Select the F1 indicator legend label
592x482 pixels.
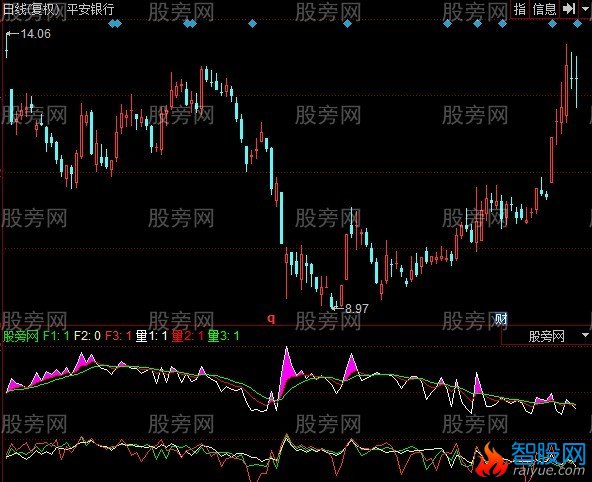tap(56, 336)
